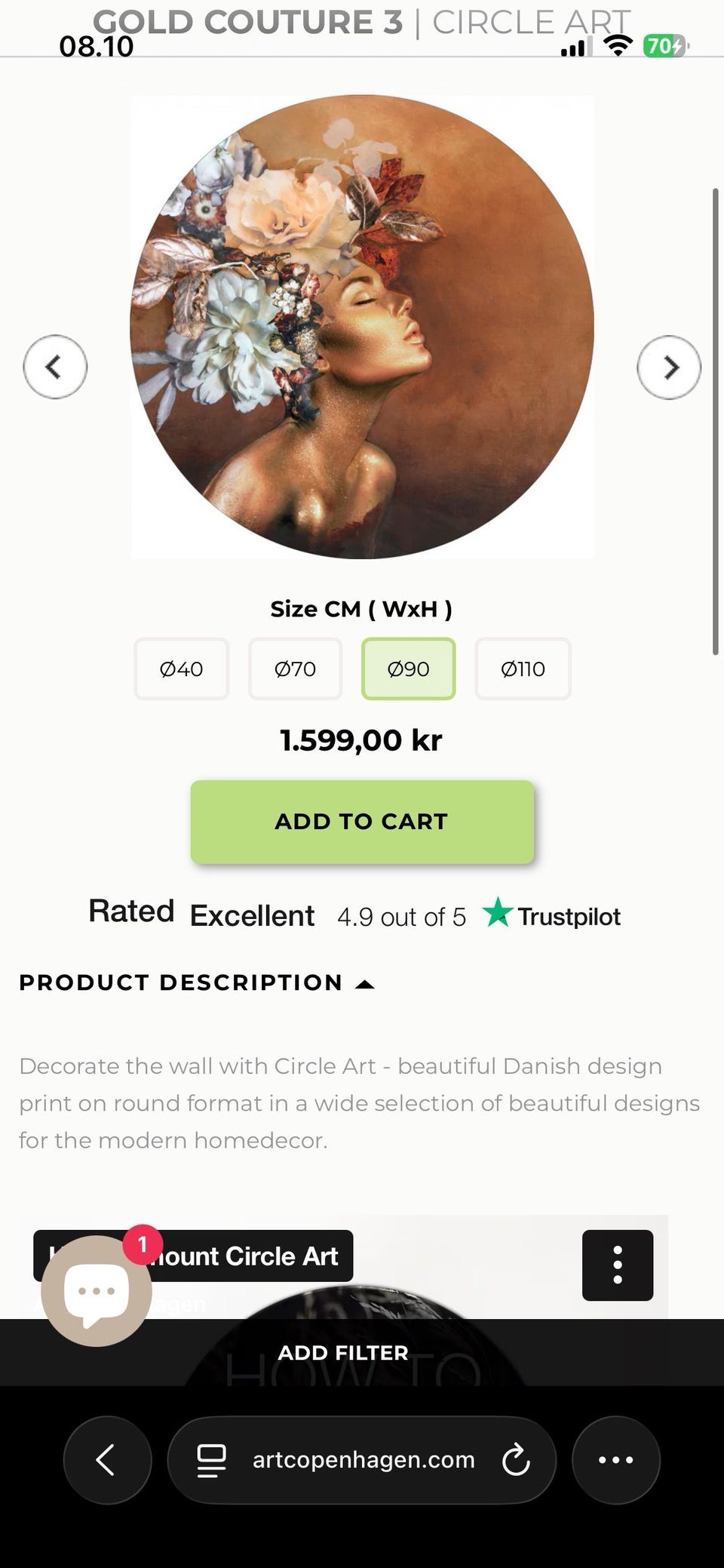This screenshot has height=1568, width=724.
Task: Tap the artcopenhagen.com address field
Action: [x=364, y=1459]
